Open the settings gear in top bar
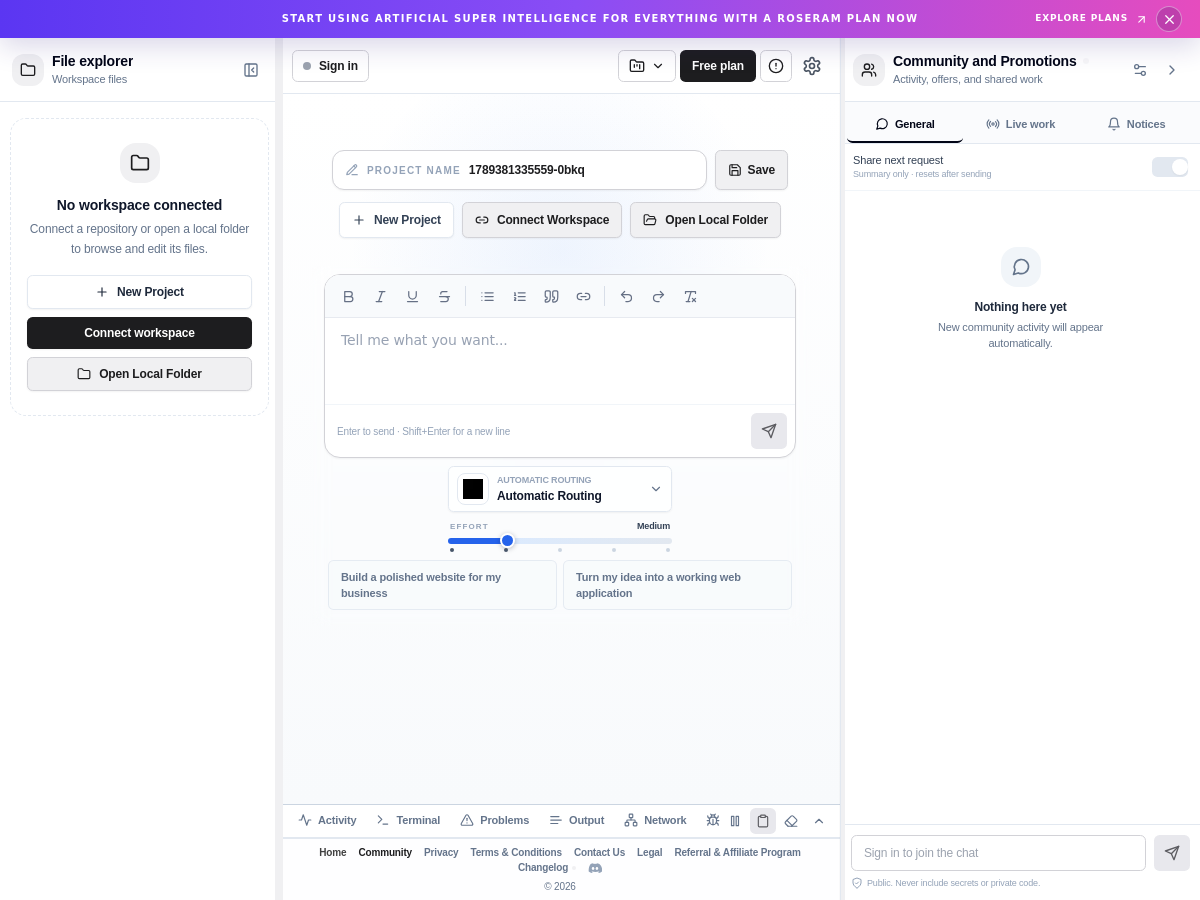This screenshot has height=900, width=1200. tap(812, 66)
